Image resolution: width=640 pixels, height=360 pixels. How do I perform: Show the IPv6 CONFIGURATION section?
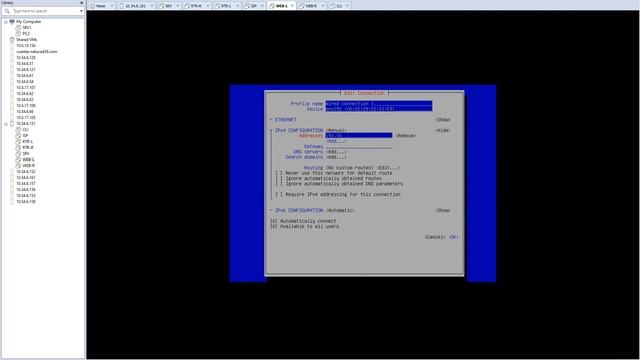(443, 210)
